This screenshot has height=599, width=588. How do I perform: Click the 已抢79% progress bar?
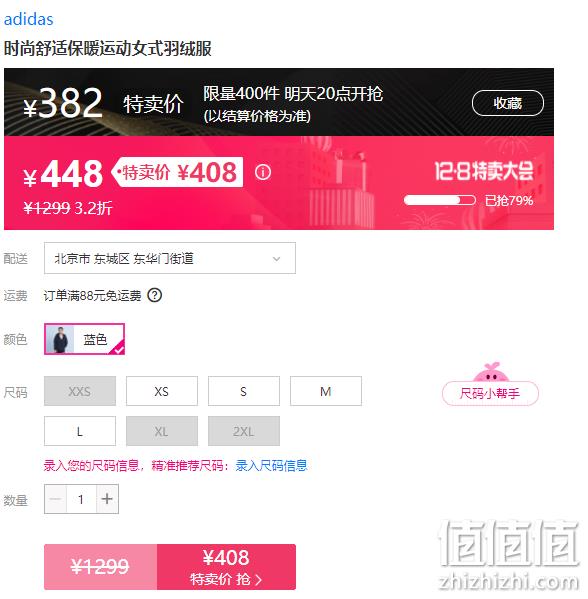pos(440,200)
